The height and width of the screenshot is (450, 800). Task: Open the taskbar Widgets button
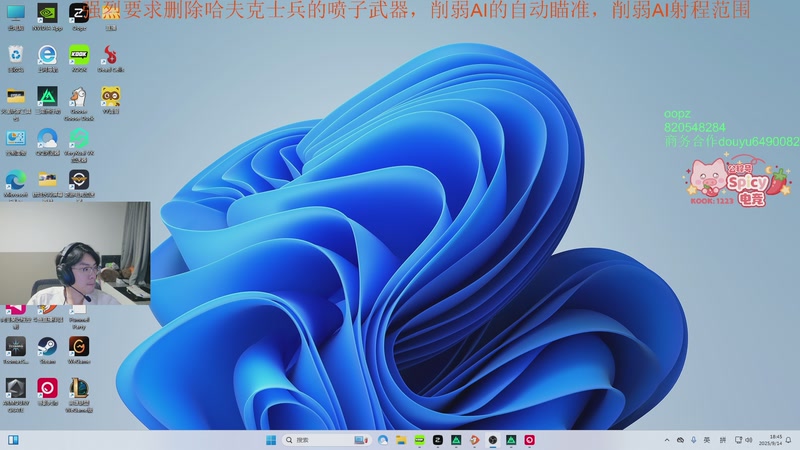click(x=13, y=440)
